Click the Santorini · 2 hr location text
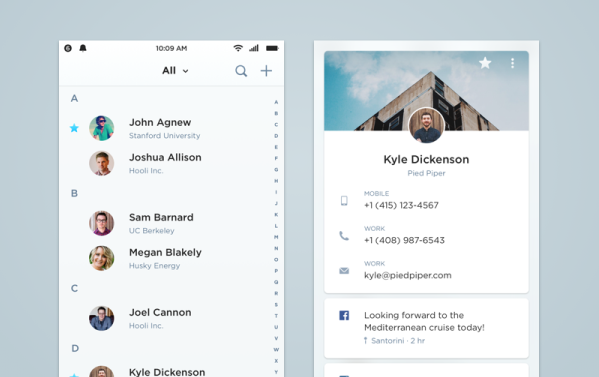Image resolution: width=599 pixels, height=377 pixels. tap(398, 340)
